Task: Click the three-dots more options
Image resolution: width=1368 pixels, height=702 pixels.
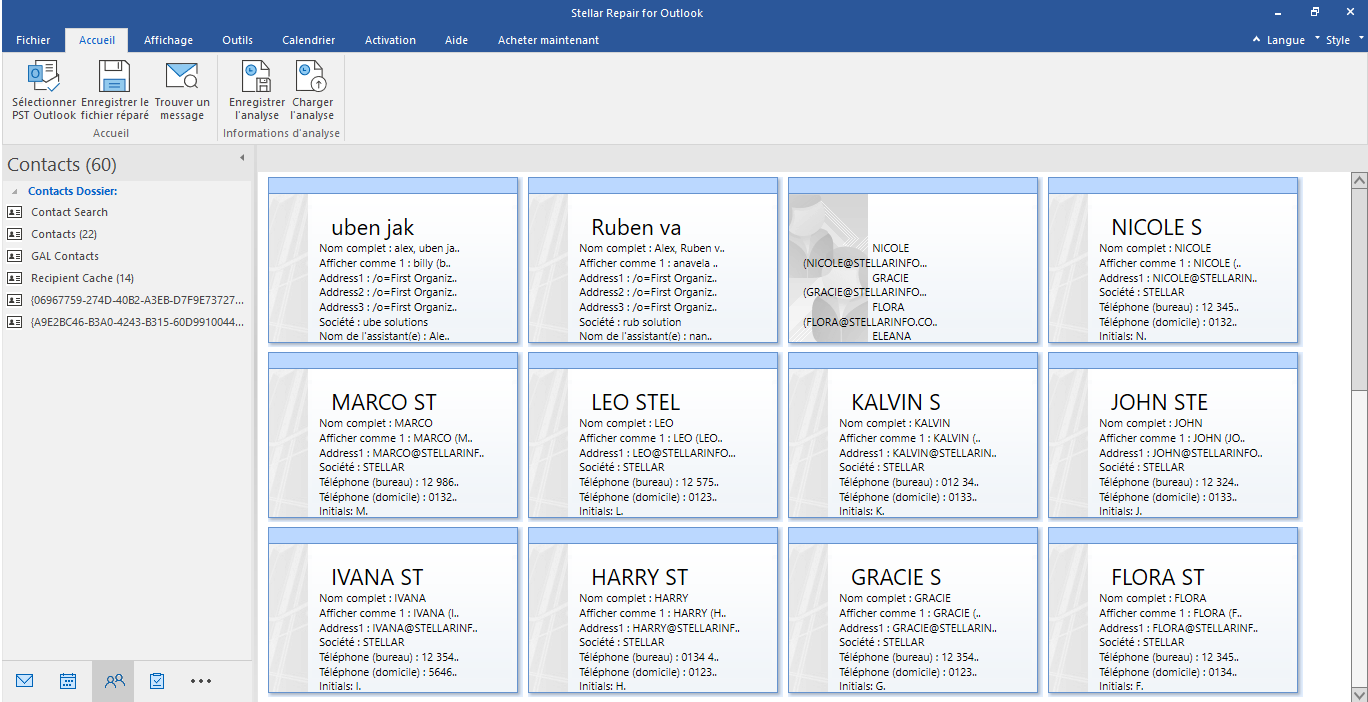Action: [x=201, y=681]
